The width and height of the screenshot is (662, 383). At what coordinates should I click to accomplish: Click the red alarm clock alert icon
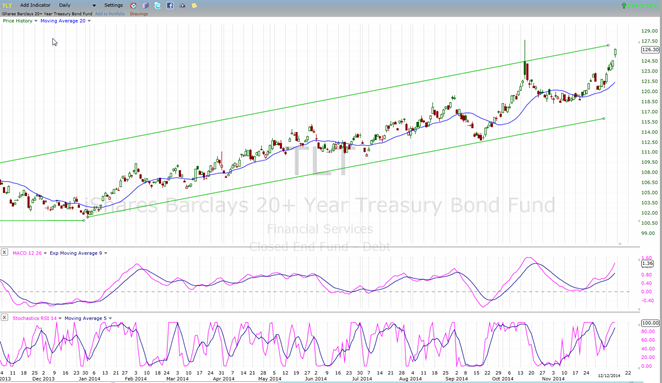[133, 5]
